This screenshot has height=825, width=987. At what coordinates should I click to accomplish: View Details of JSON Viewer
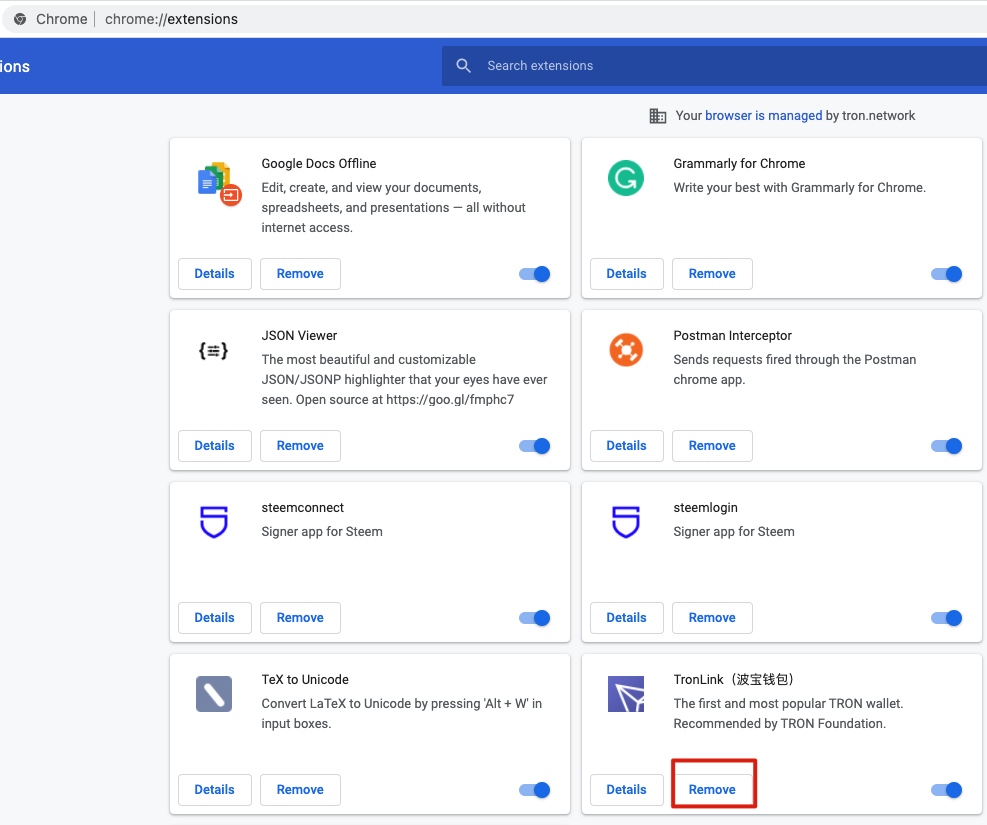[215, 446]
